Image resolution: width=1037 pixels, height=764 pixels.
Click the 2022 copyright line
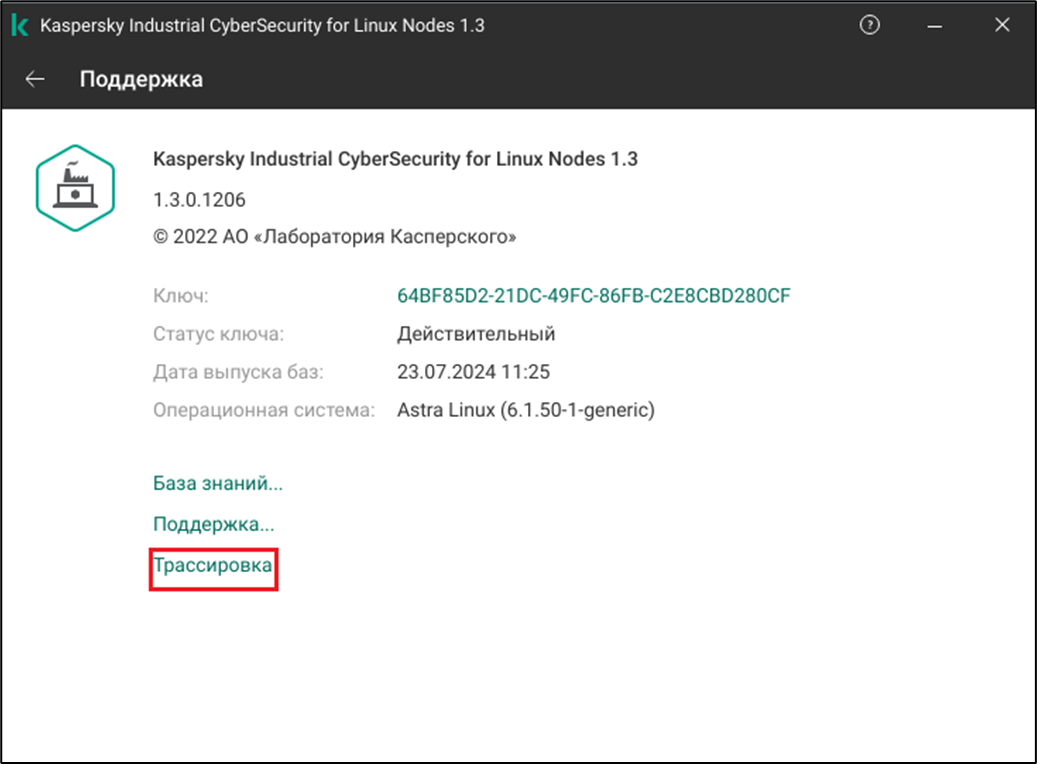pyautogui.click(x=335, y=237)
